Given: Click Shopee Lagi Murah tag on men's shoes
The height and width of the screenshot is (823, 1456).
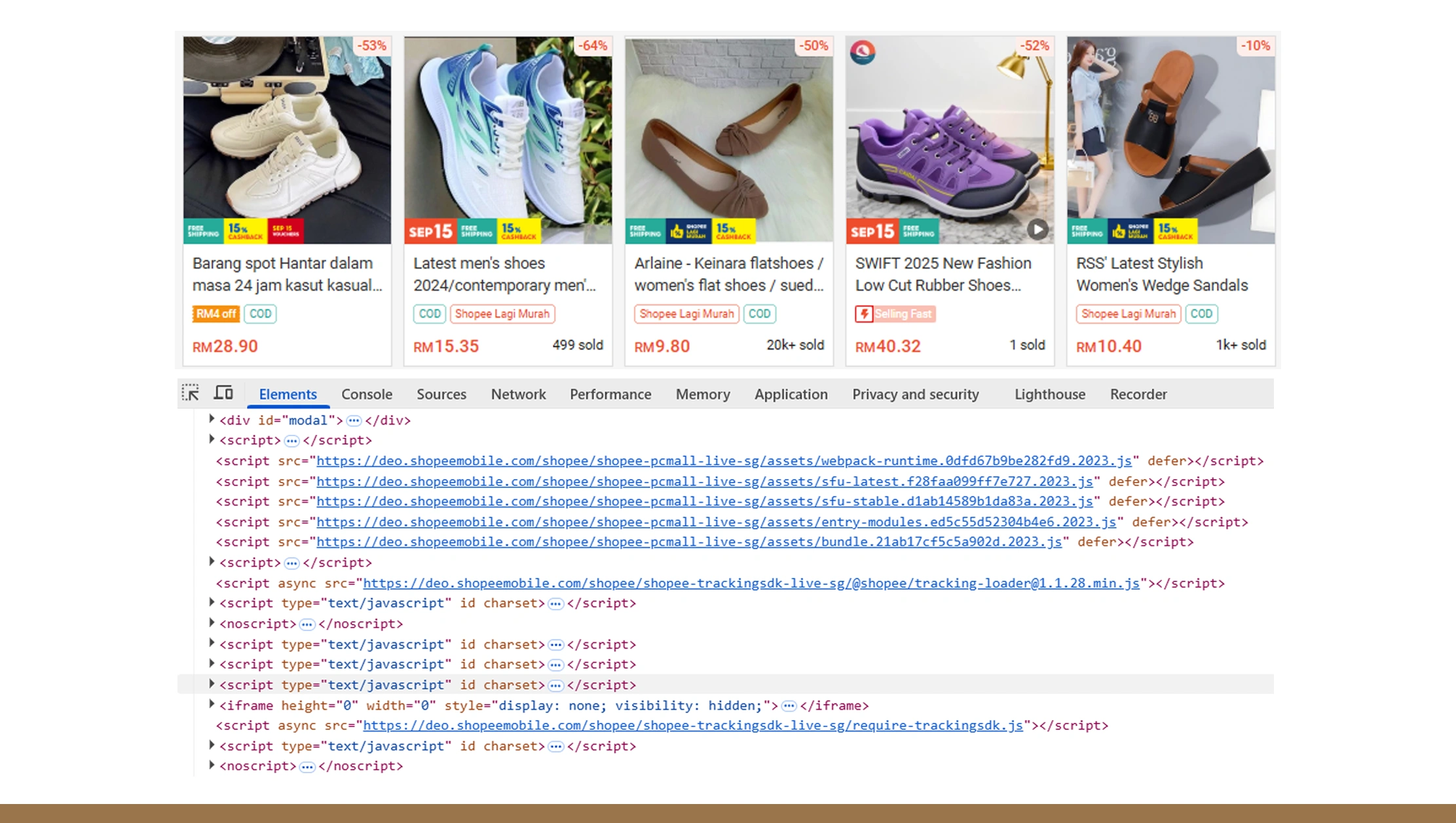Looking at the screenshot, I should [x=502, y=314].
